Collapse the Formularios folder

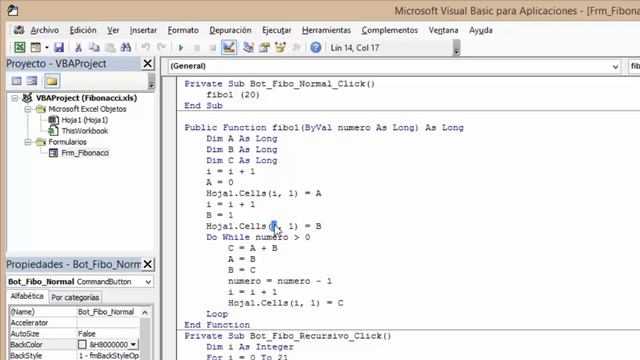[x=27, y=142]
